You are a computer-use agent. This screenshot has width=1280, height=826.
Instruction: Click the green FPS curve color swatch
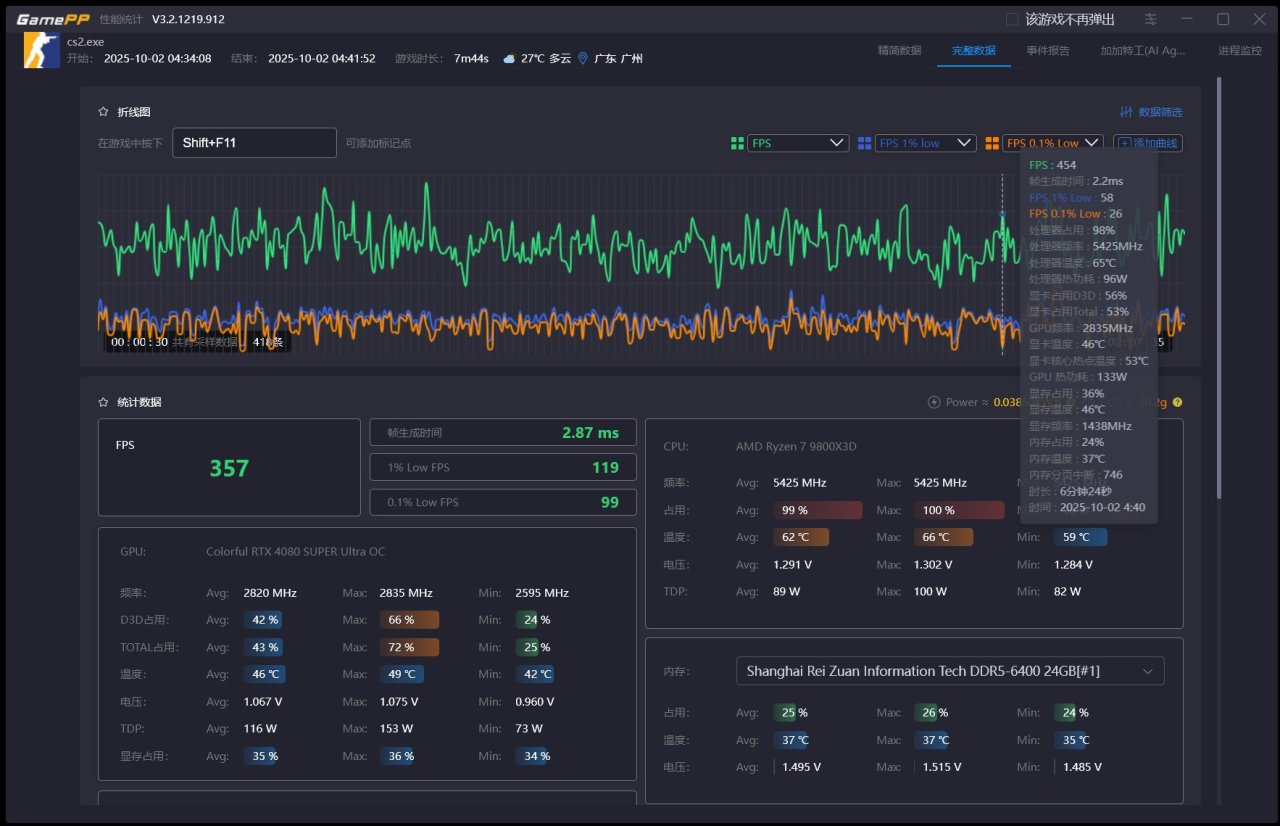click(737, 143)
